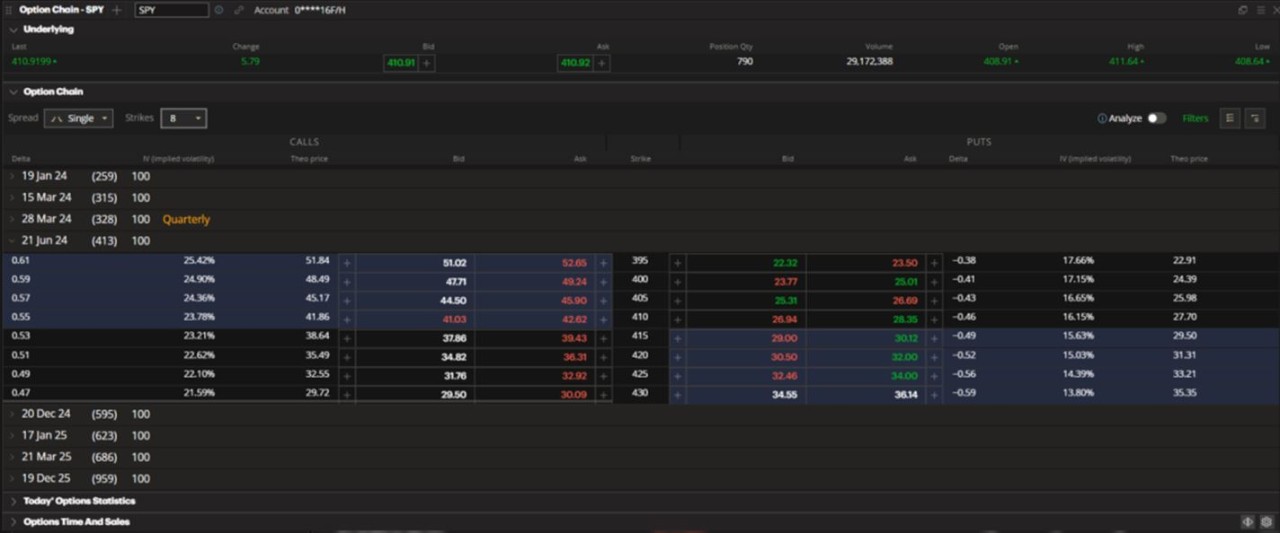
Task: Add a new tab next to Option Chain - SPY
Action: point(117,9)
